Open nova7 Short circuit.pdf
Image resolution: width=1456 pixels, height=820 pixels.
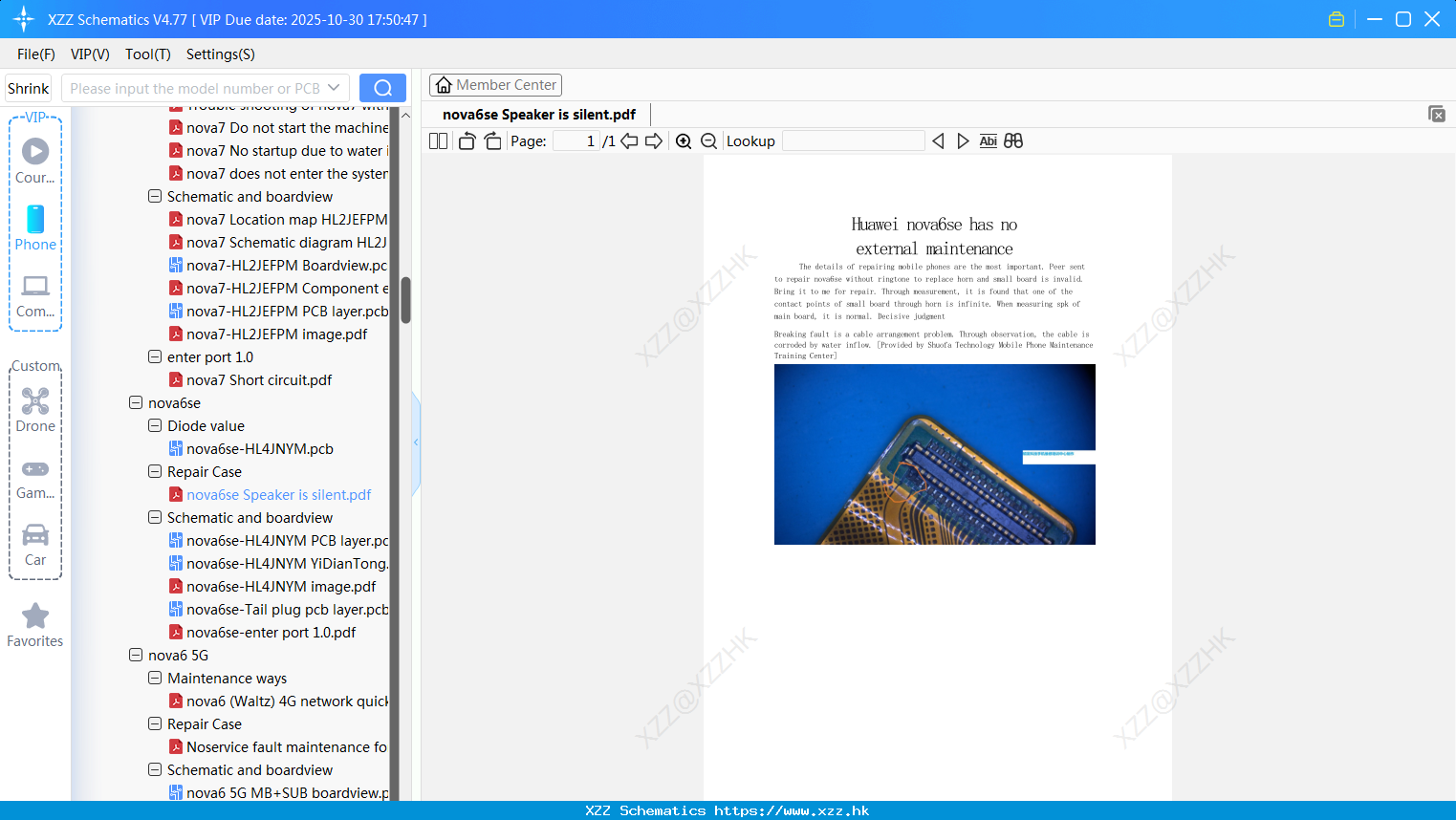(x=259, y=380)
